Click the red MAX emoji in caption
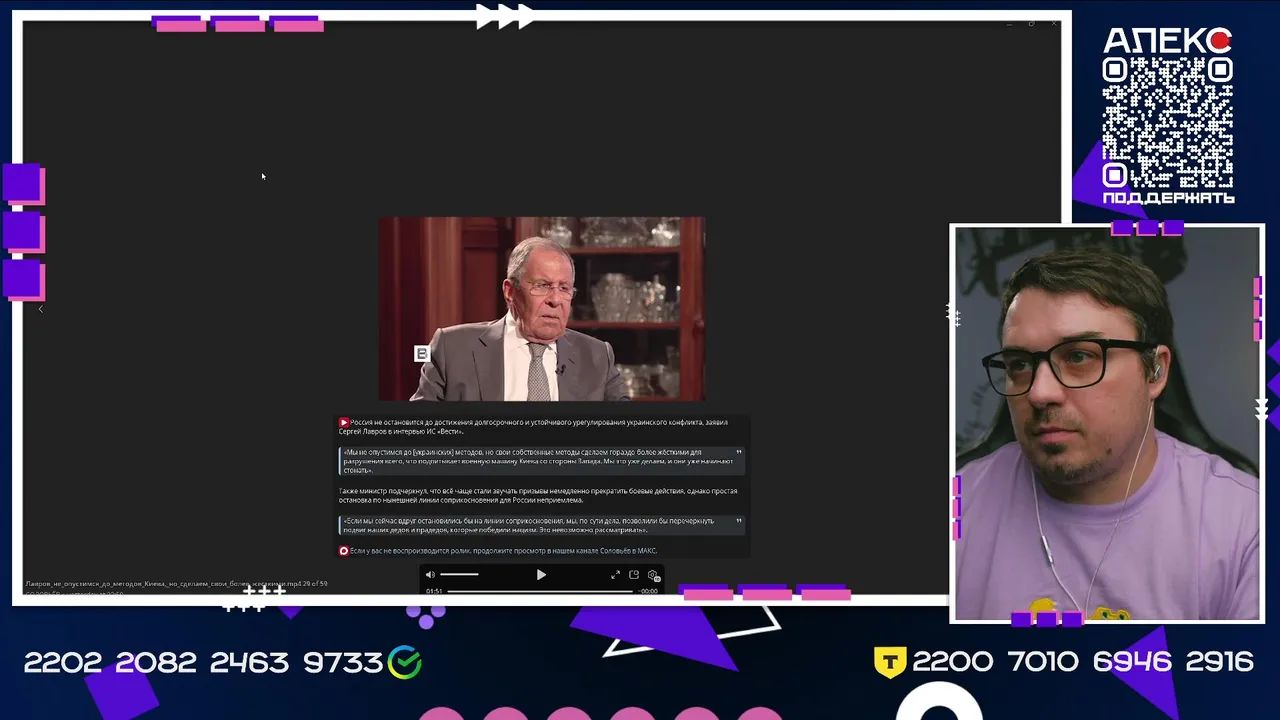The image size is (1280, 720). (344, 551)
